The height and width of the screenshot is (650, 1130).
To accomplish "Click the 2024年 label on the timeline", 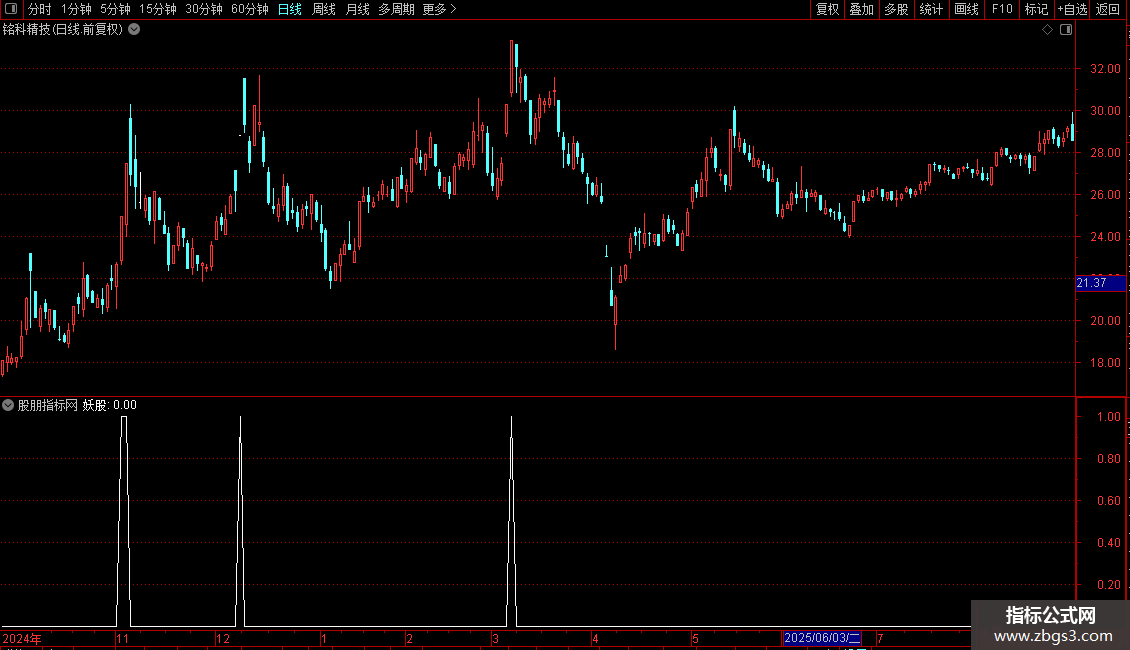I will pos(22,638).
